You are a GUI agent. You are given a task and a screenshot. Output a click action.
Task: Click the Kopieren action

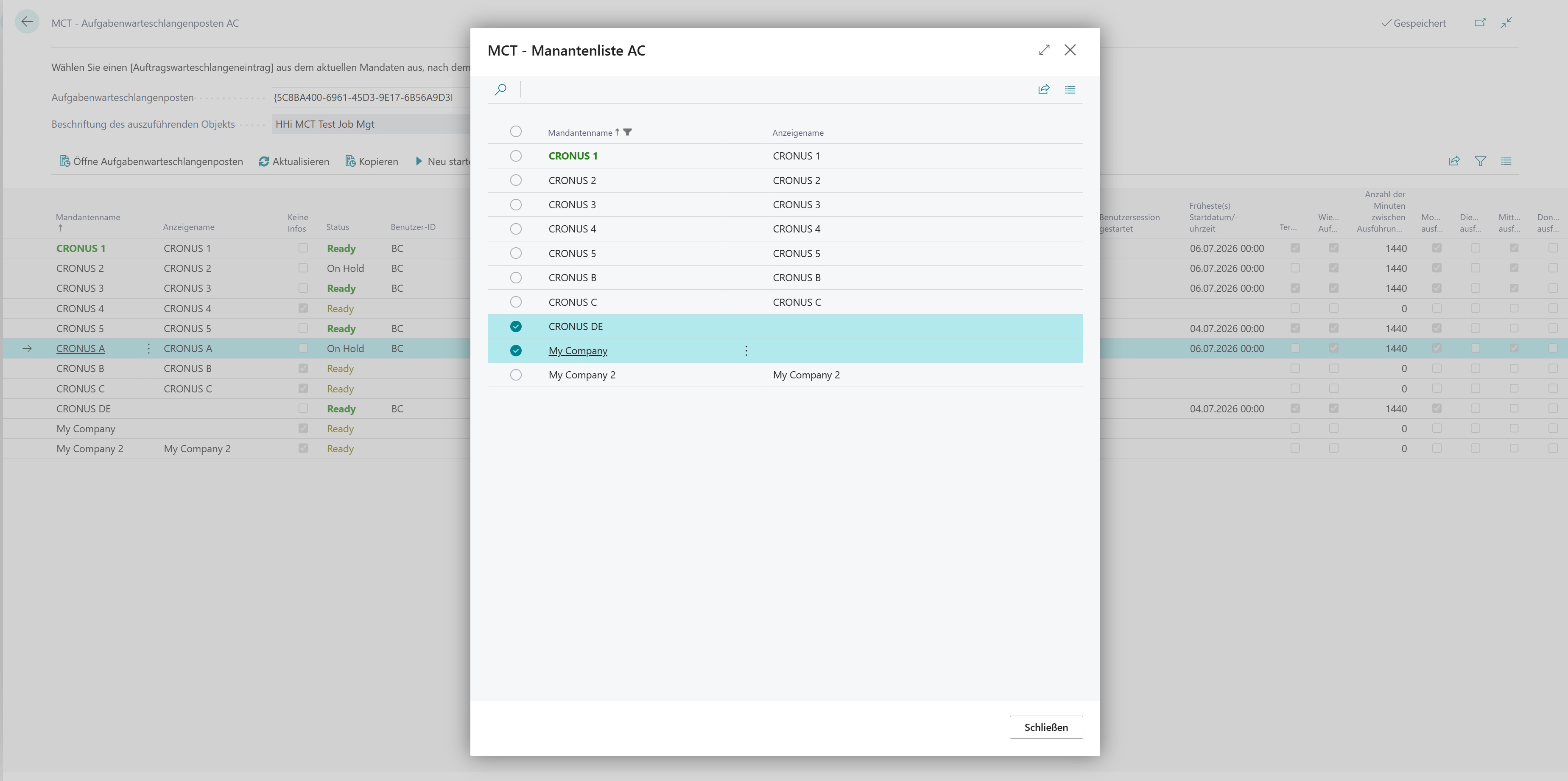tap(371, 161)
